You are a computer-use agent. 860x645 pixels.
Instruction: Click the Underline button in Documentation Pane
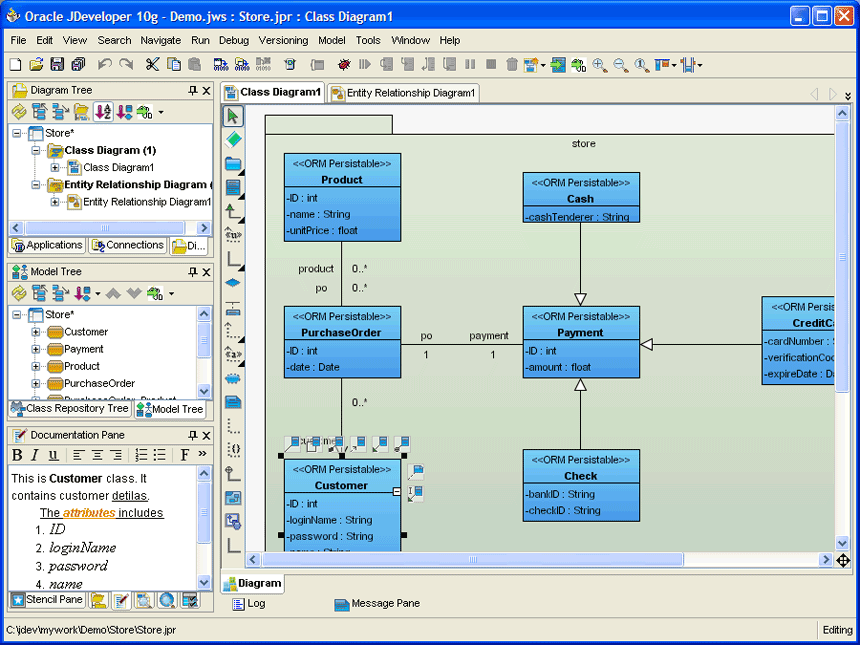(53, 455)
